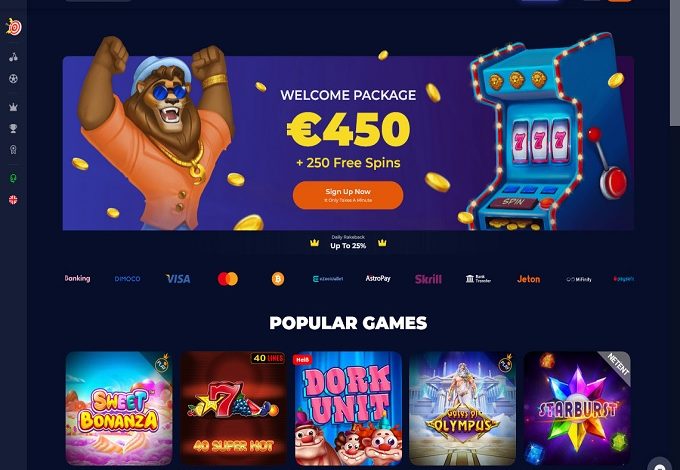Open the green headset support icon
680x470 pixels.
13,178
